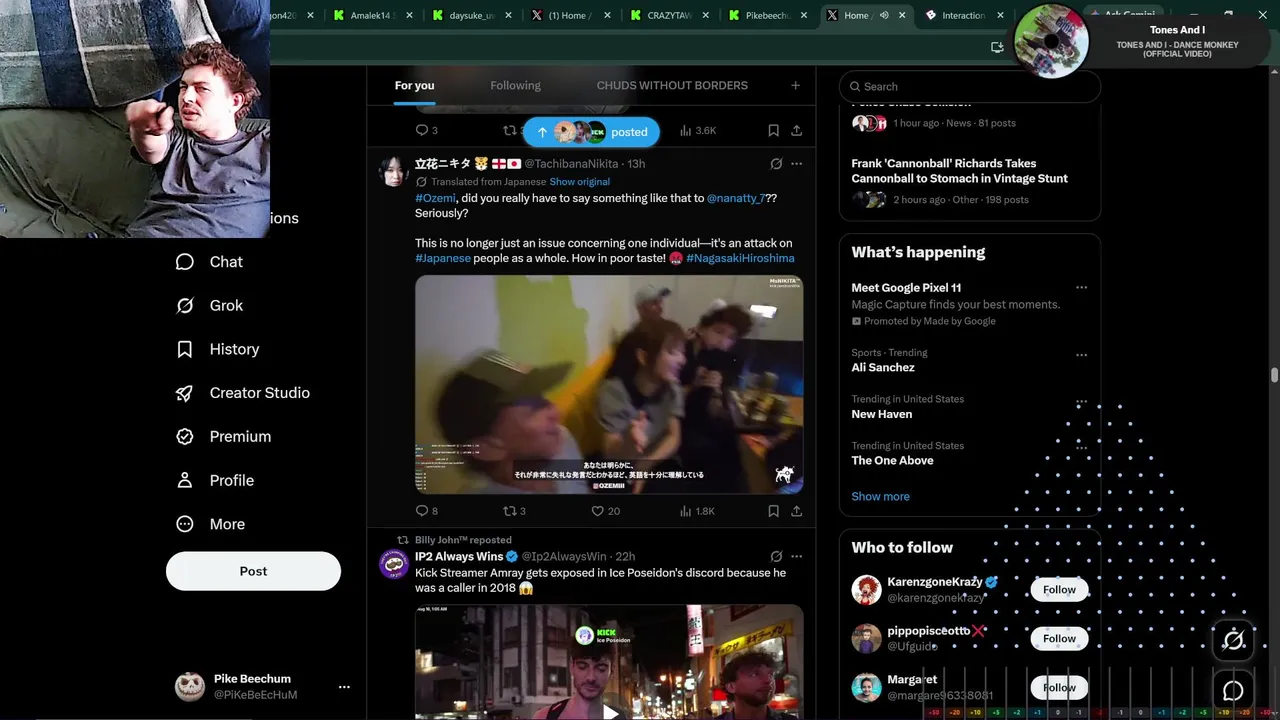
Task: Open options for Meet Google Pixel 11 ad
Action: tap(1081, 288)
